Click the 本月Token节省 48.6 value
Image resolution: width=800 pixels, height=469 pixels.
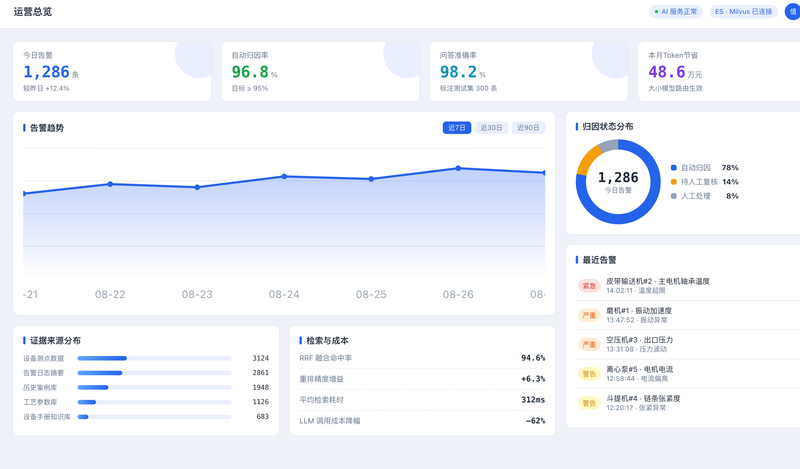[x=667, y=72]
